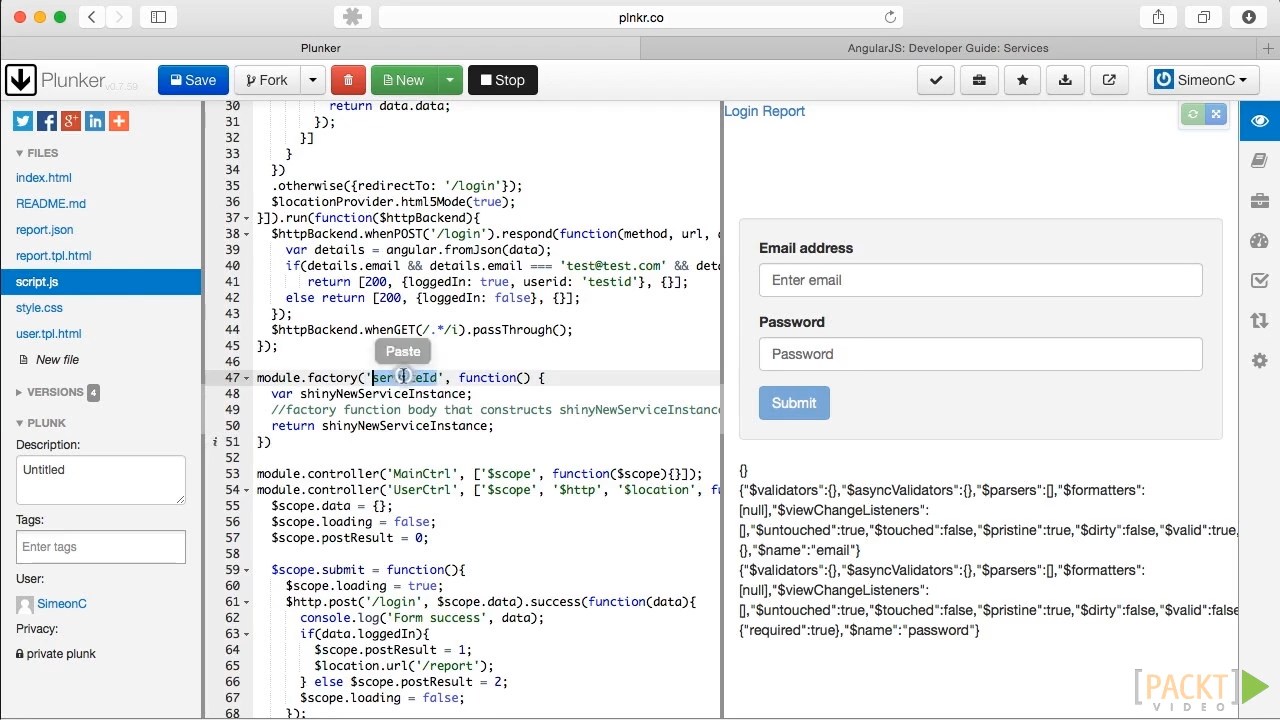Image resolution: width=1280 pixels, height=720 pixels.
Task: Click the Enter email input field
Action: [980, 280]
